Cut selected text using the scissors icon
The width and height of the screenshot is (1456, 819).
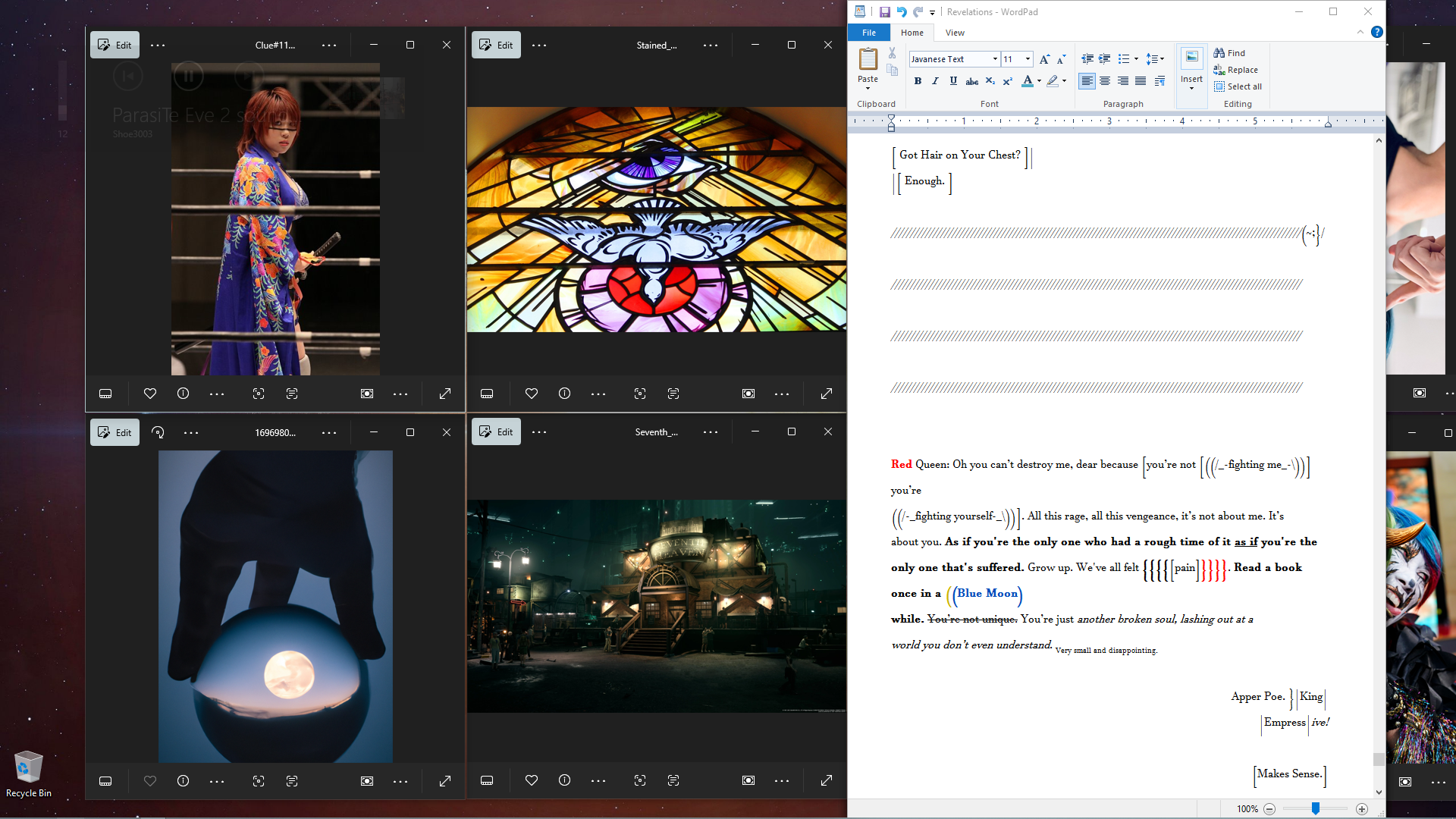tap(892, 53)
